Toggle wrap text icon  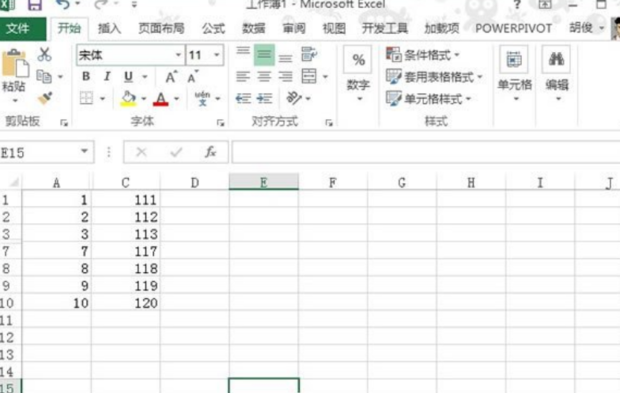tap(309, 54)
